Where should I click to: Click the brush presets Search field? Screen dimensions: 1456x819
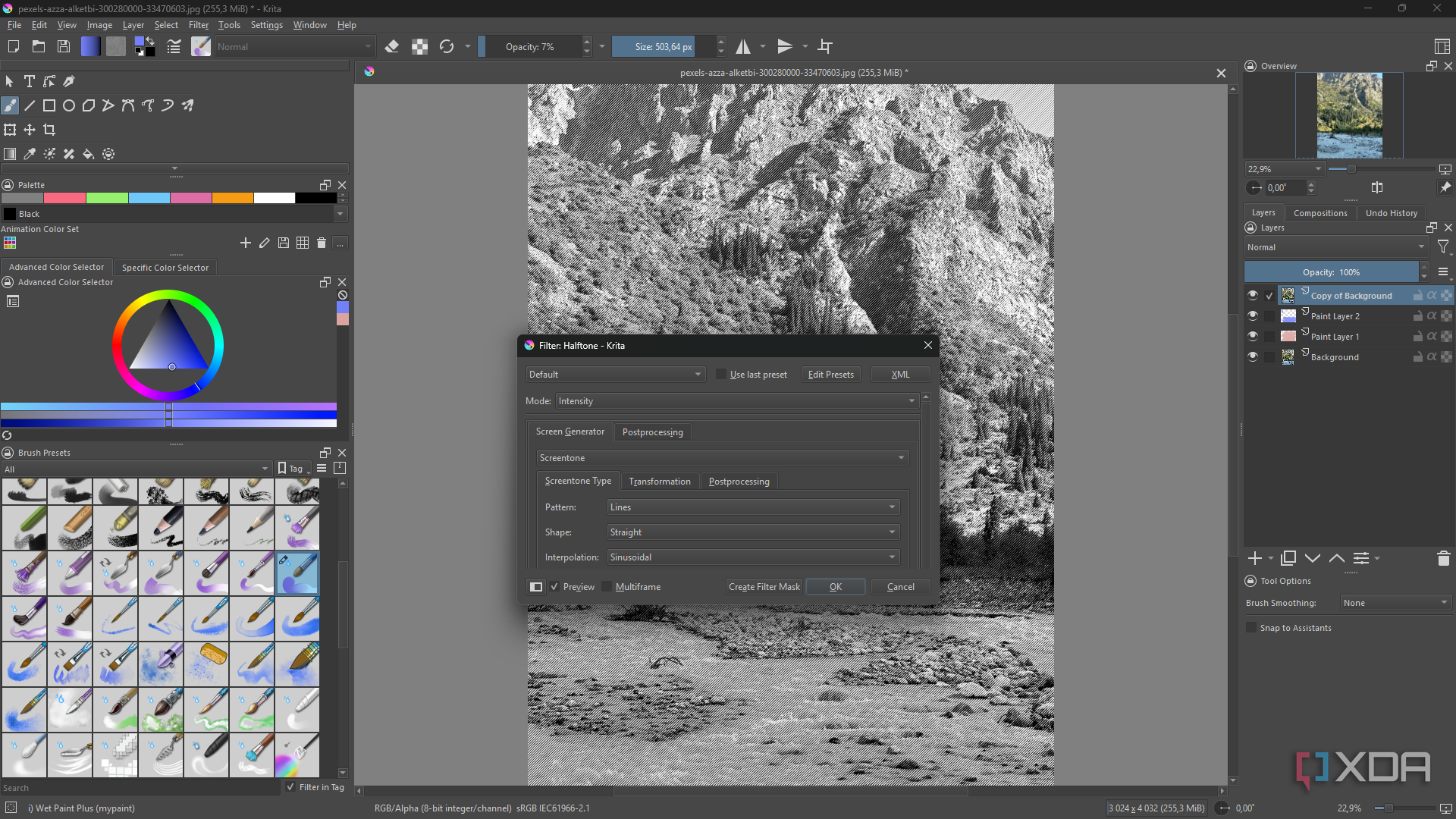point(140,788)
